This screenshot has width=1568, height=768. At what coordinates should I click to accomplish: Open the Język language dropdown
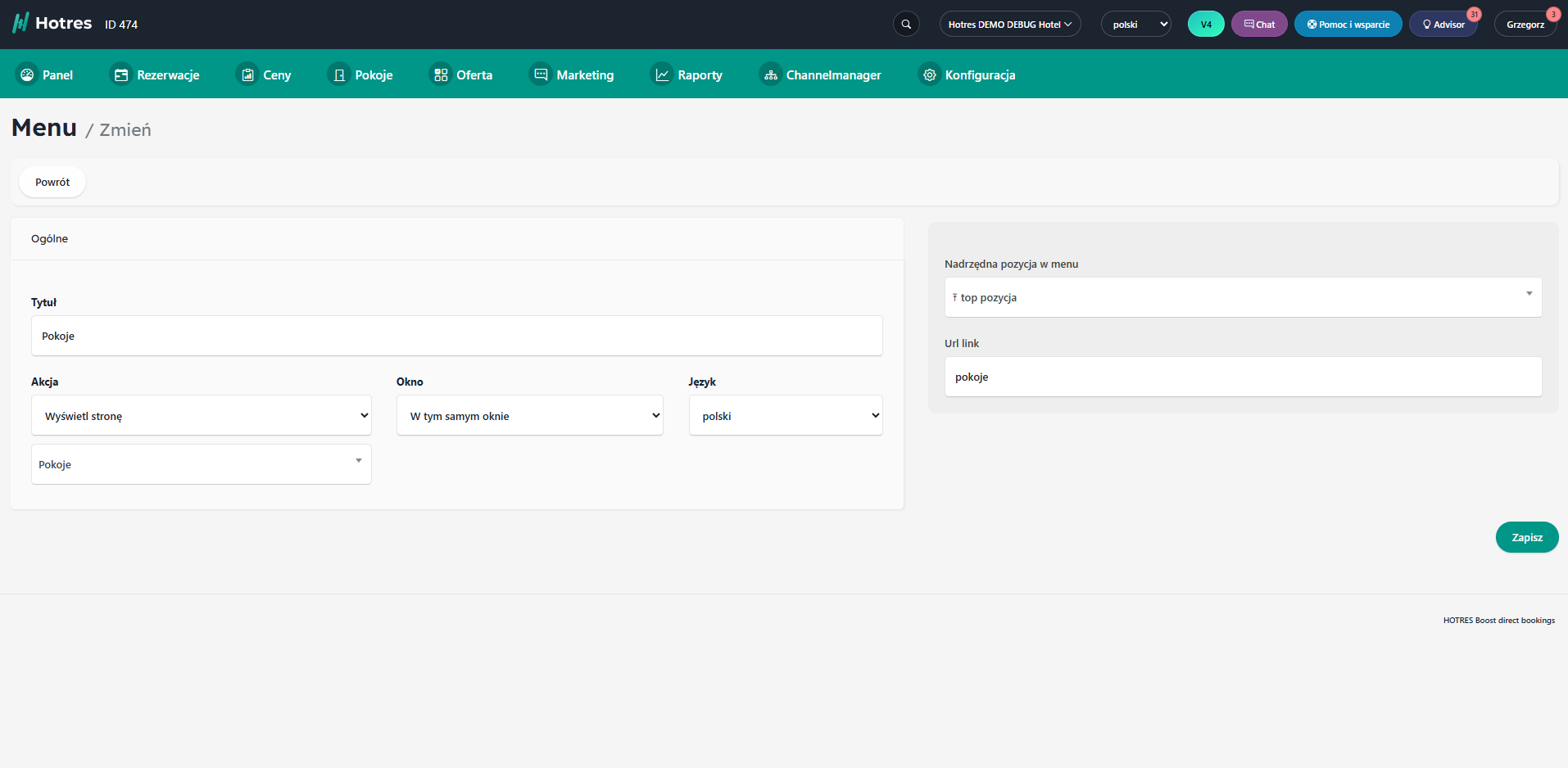pos(785,416)
